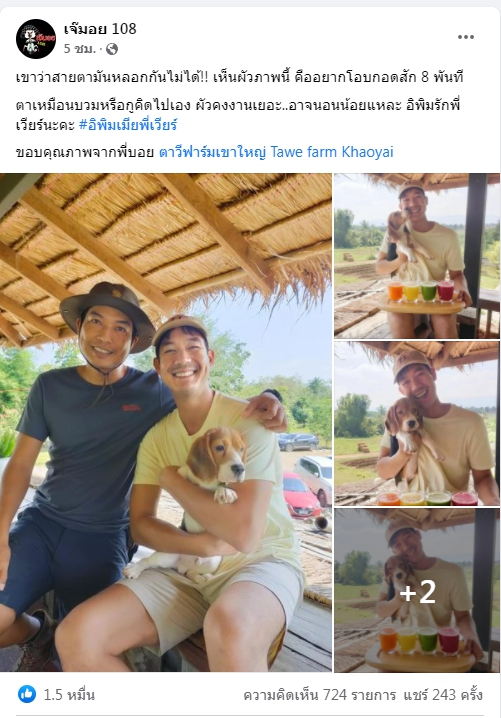Open top-right photo with puppy licking face
Image resolution: width=501 pixels, height=718 pixels.
point(417,256)
